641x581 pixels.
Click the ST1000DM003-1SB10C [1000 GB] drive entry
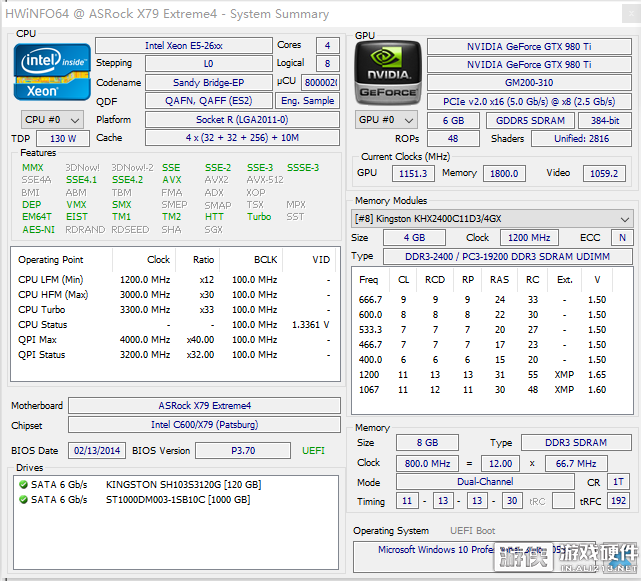click(178, 500)
